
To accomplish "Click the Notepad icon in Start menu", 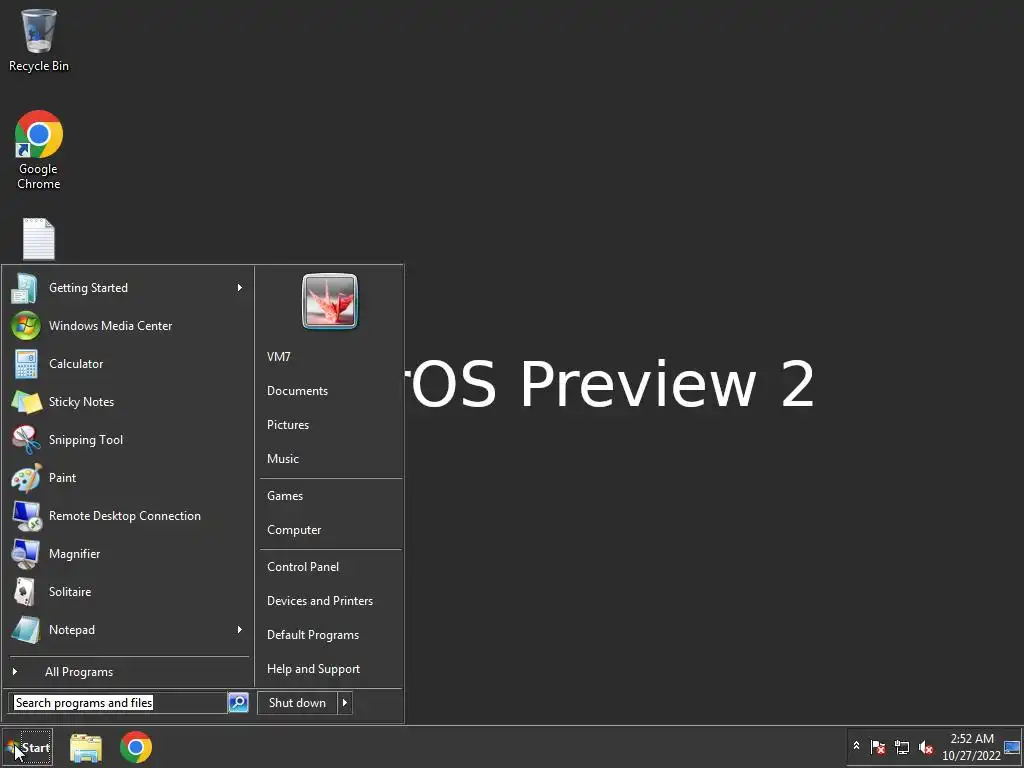I will 26,630.
